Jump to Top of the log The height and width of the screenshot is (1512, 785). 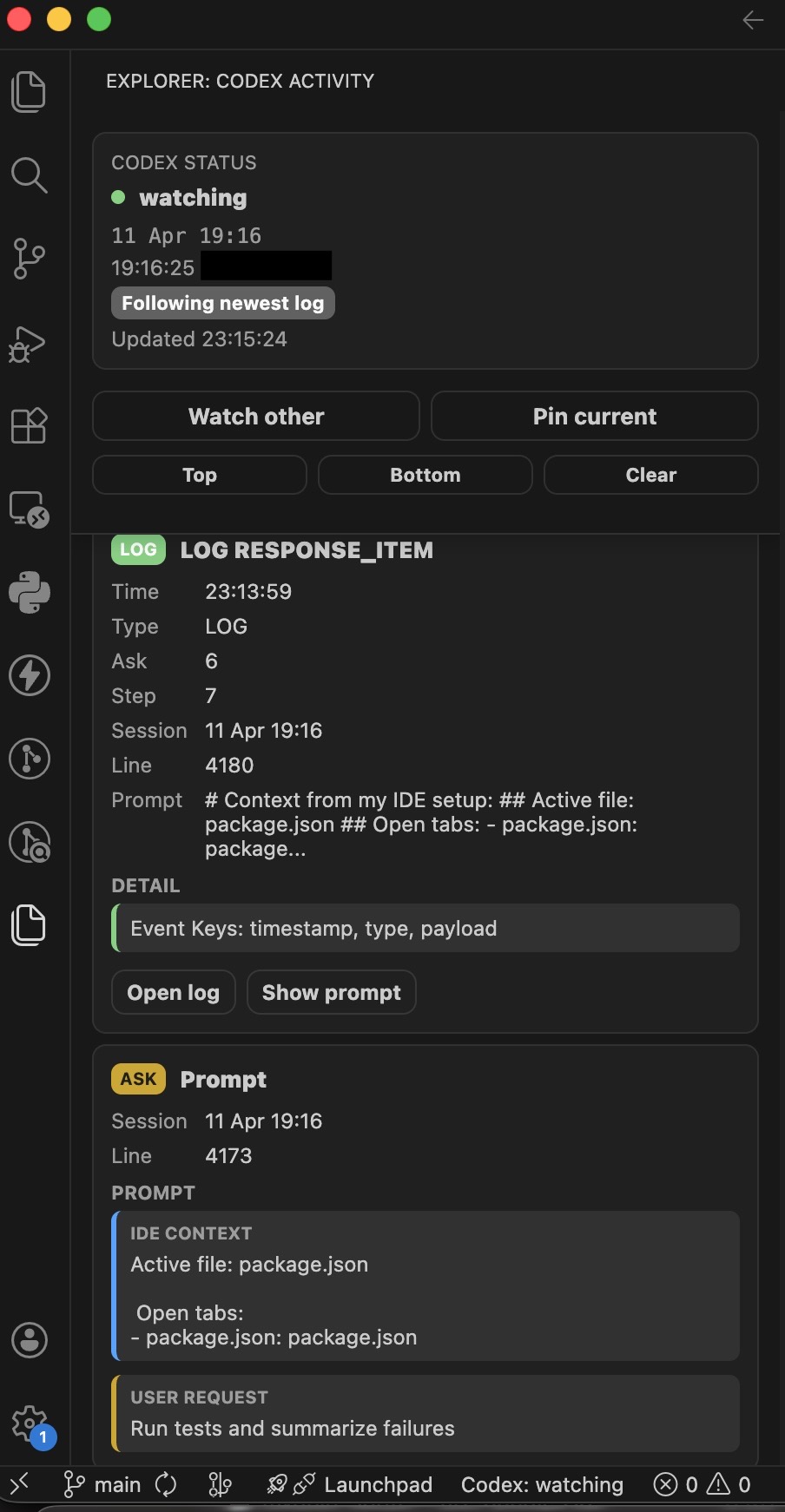pyautogui.click(x=200, y=475)
